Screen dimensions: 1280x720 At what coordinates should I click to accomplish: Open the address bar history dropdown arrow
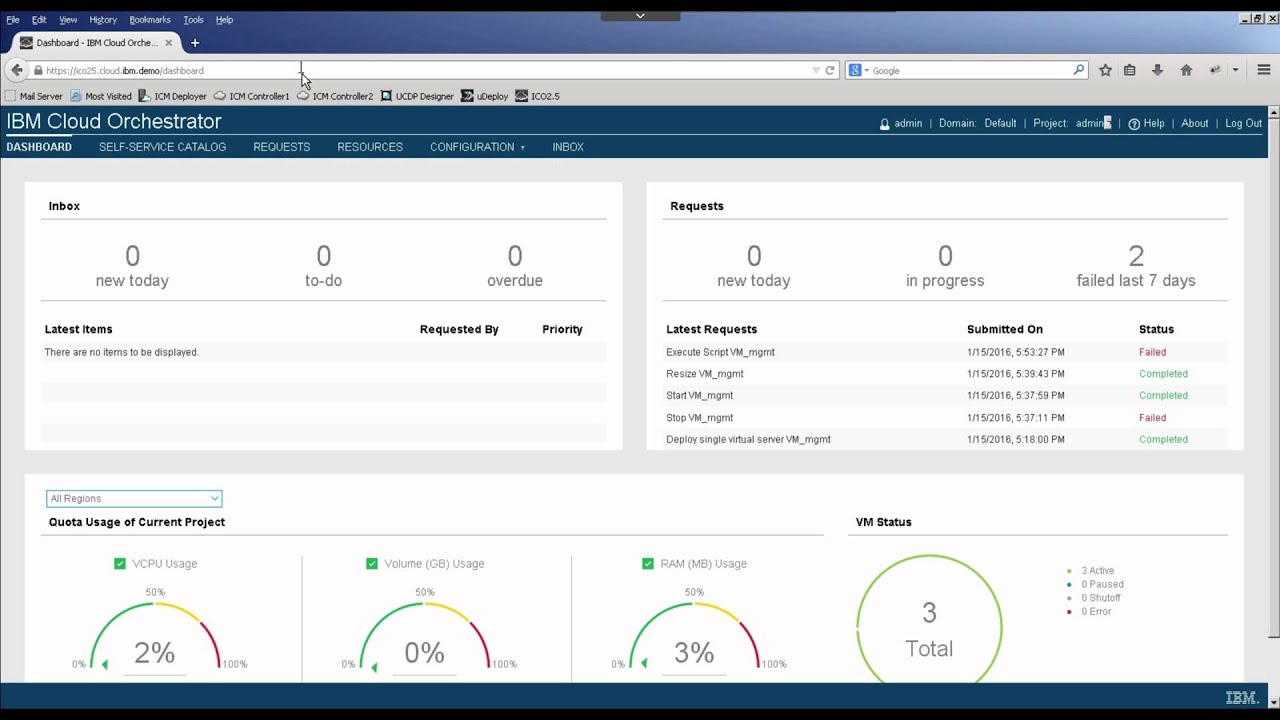pos(816,70)
